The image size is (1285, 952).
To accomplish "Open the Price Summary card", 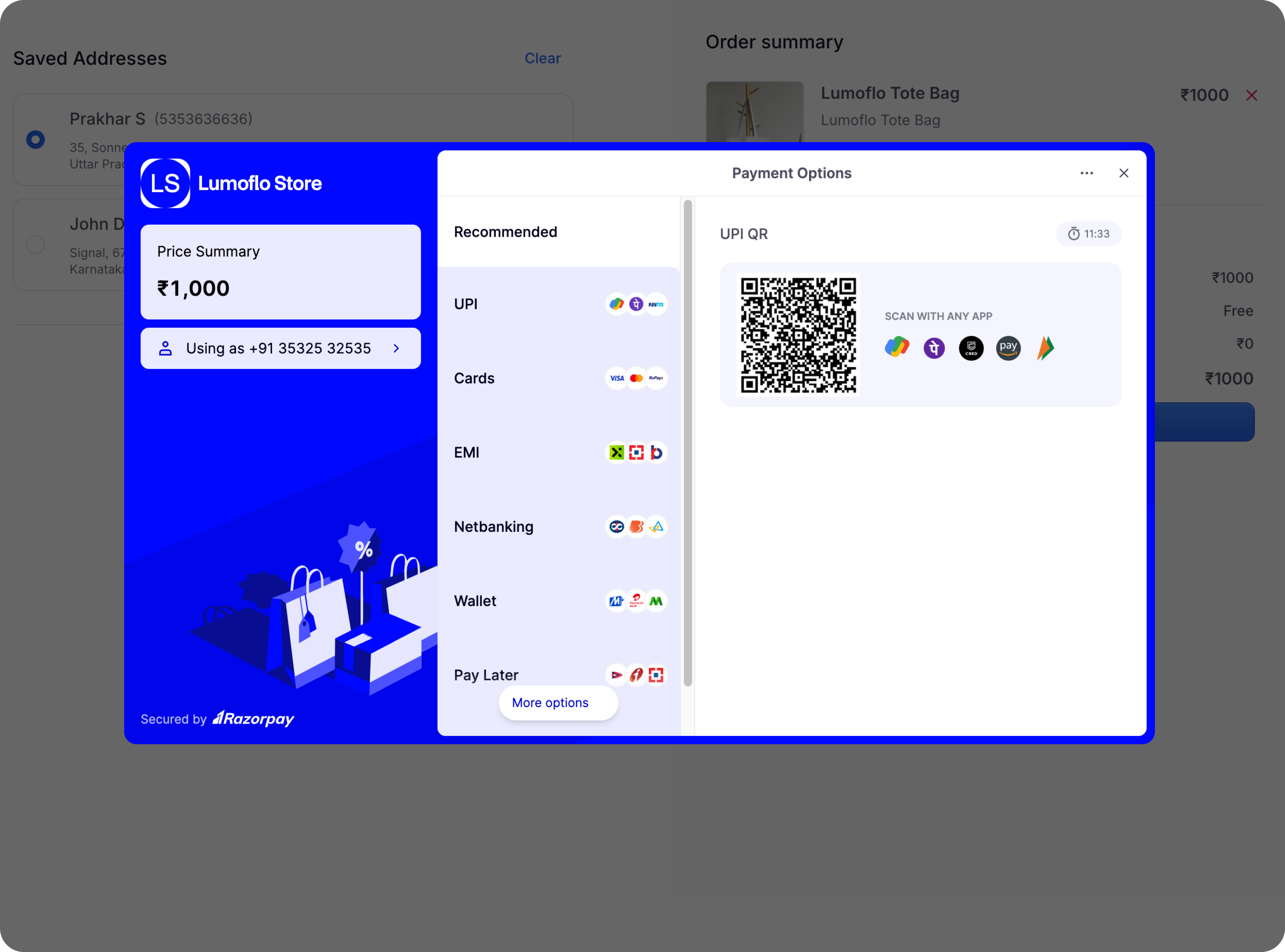I will [x=281, y=271].
